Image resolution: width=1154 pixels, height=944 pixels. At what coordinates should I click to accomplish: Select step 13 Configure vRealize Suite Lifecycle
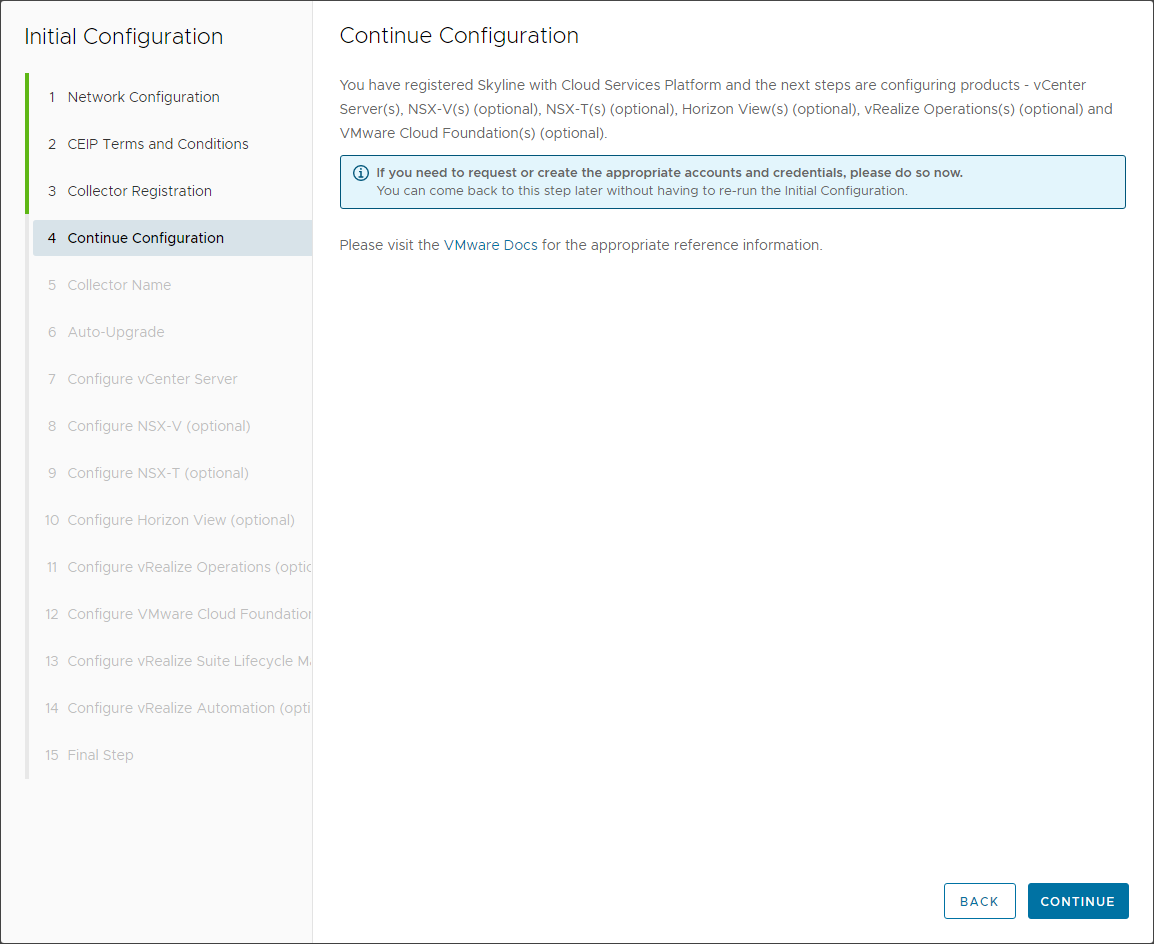pos(172,661)
